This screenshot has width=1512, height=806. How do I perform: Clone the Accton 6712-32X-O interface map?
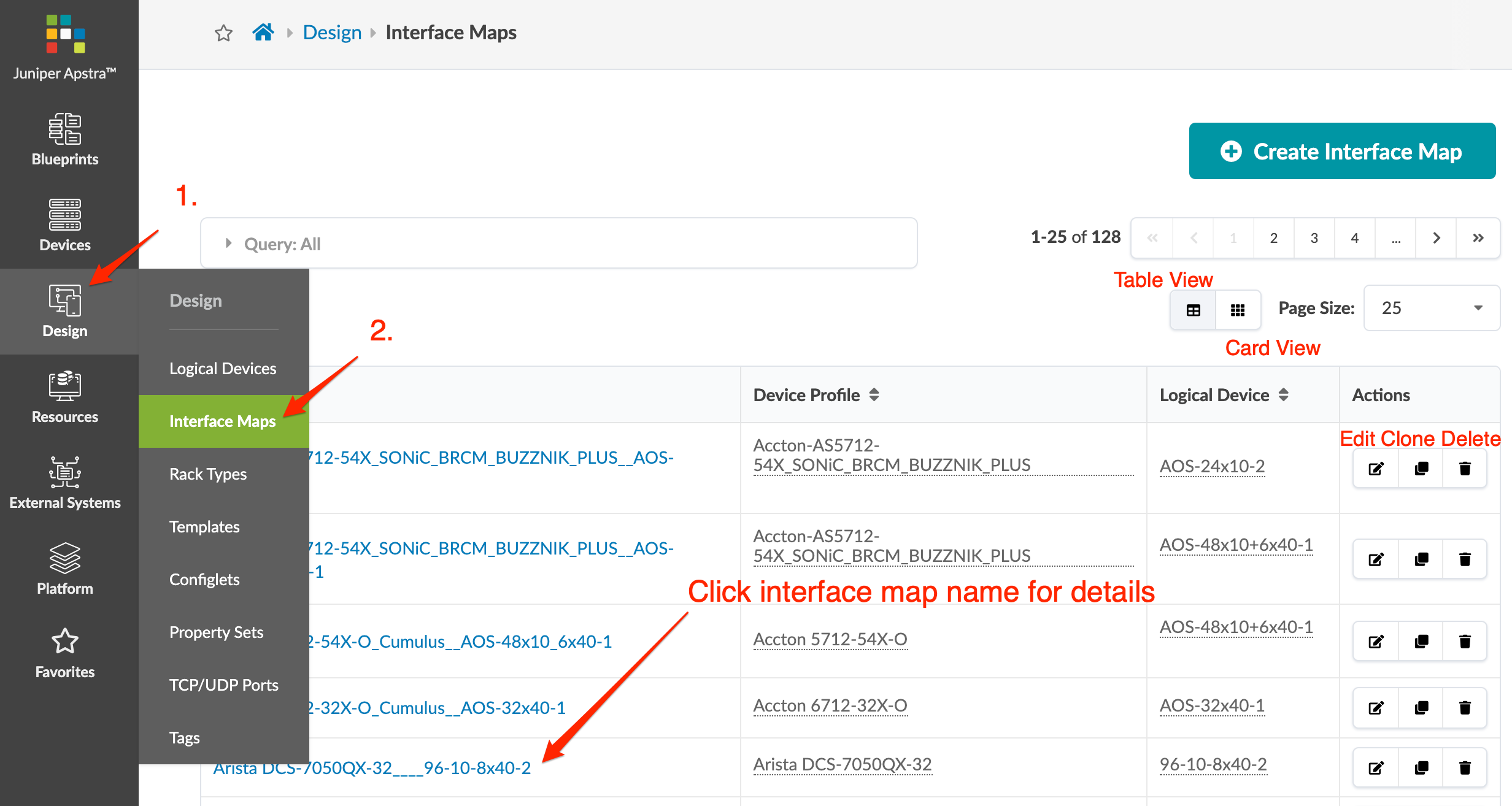(x=1421, y=708)
